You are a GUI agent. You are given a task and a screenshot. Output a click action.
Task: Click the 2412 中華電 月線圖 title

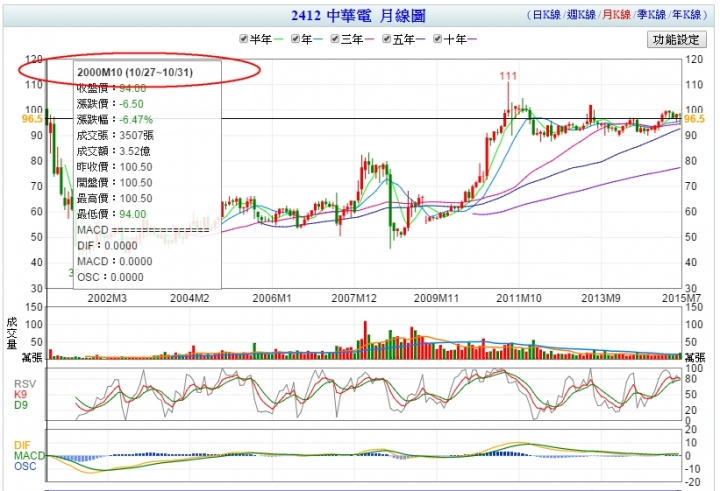point(358,16)
